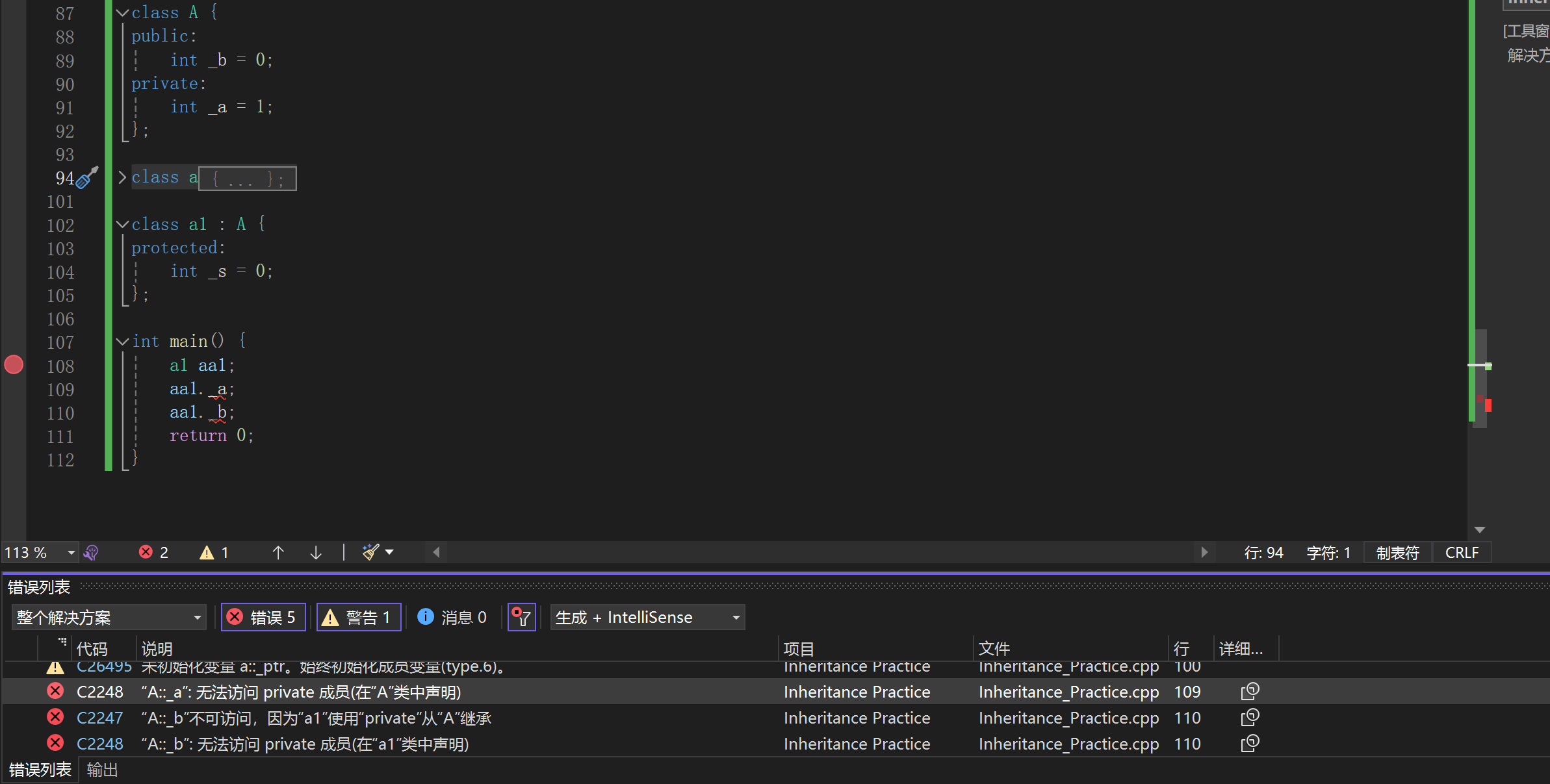Go to previous issue with the up arrow
Image resolution: width=1550 pixels, height=784 pixels.
278,553
